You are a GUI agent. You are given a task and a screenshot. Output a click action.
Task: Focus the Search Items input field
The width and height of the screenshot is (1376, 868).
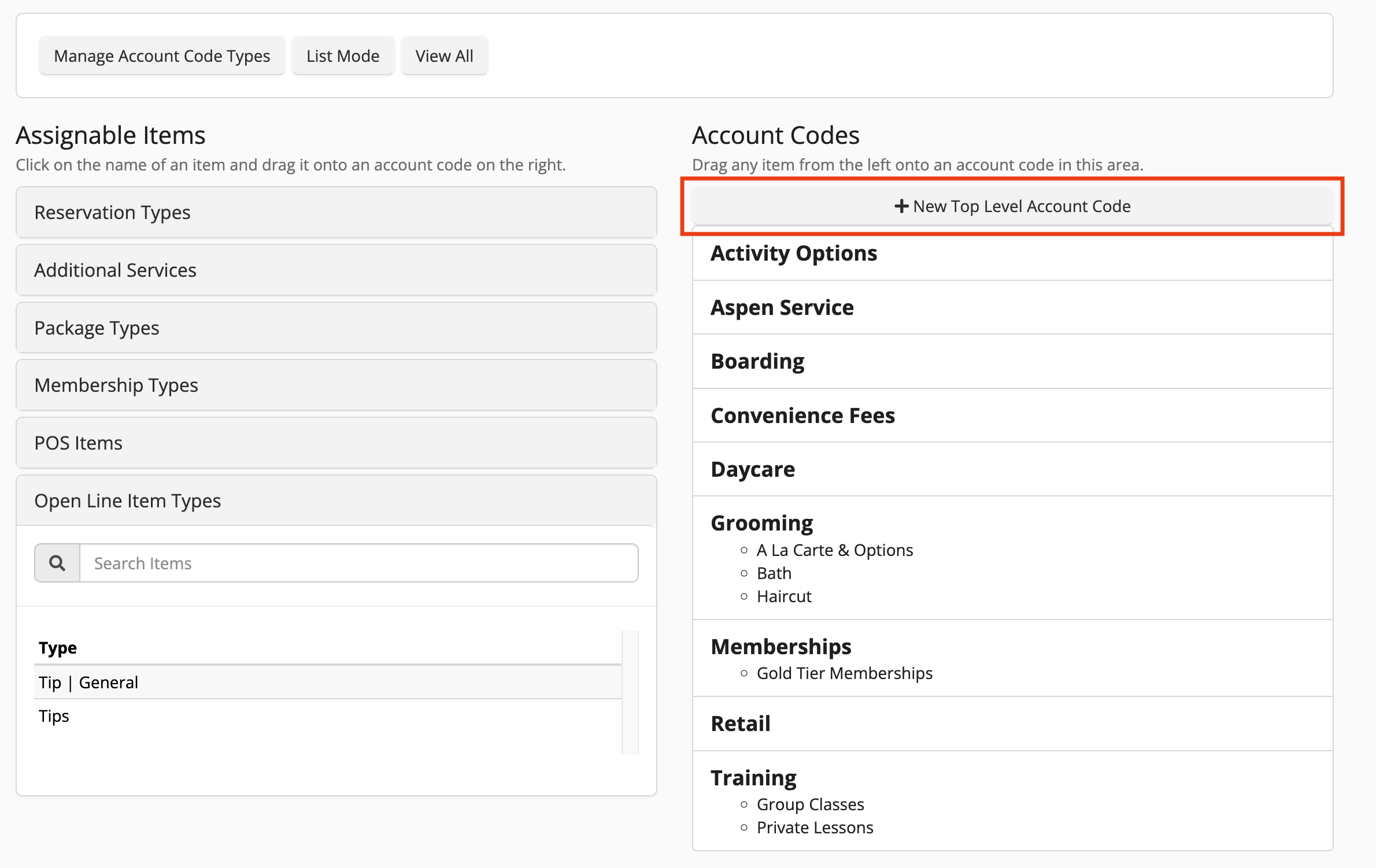[359, 563]
